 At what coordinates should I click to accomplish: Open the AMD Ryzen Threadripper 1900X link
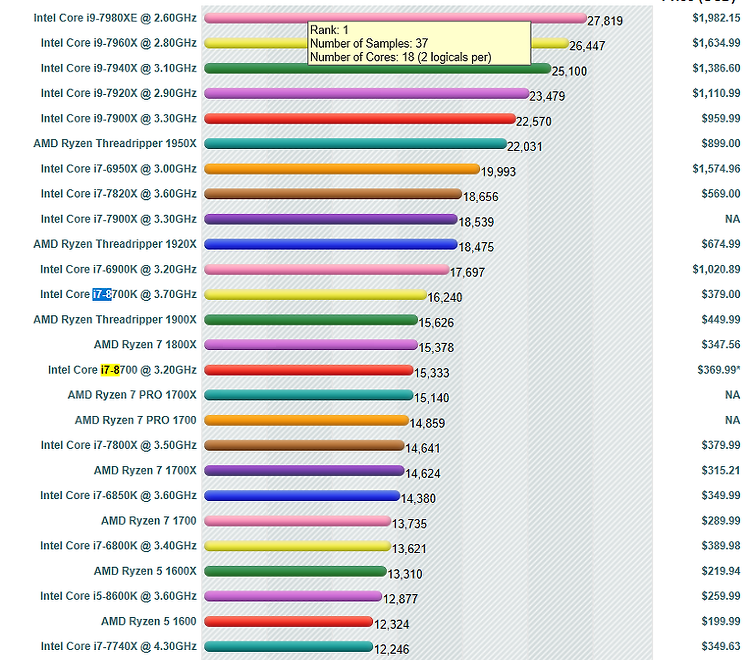point(115,319)
